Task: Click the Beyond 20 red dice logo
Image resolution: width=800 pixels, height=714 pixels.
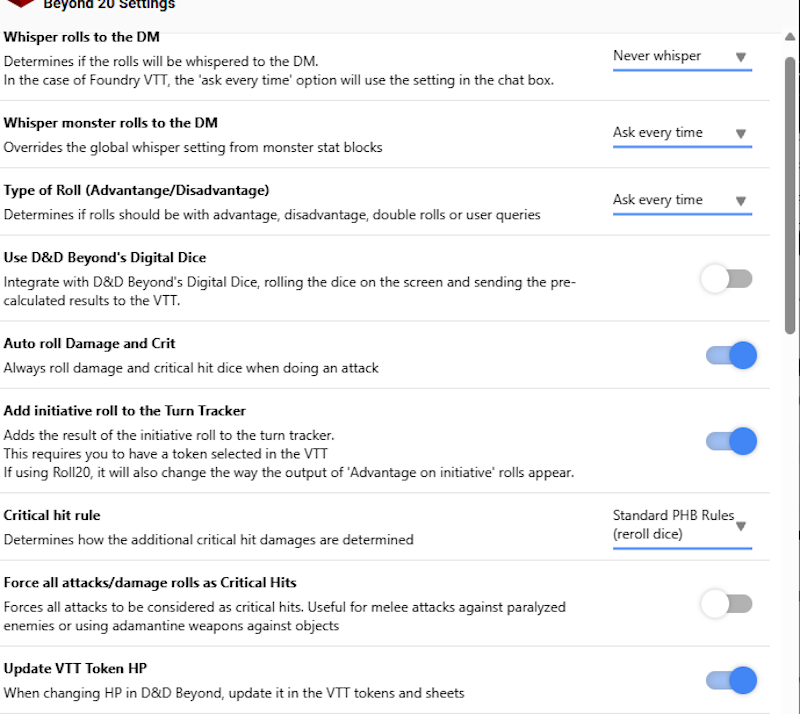Action: (19, 4)
